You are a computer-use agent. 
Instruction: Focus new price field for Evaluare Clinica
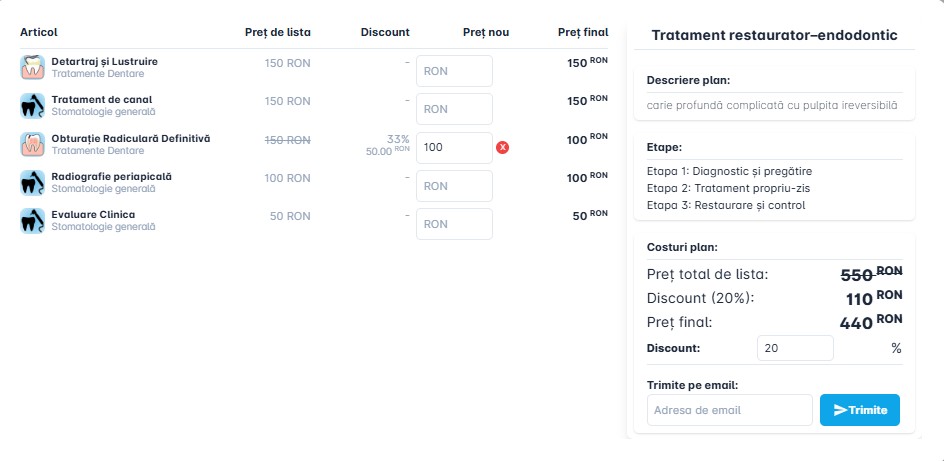click(454, 224)
